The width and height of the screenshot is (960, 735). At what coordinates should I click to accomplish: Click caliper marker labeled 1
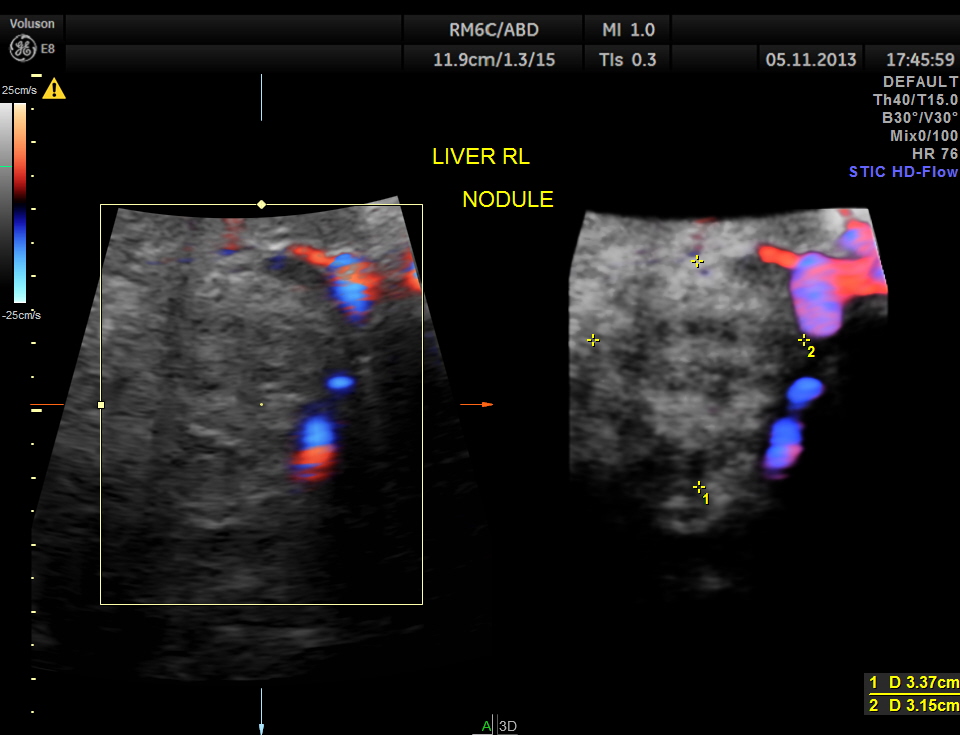click(x=699, y=487)
